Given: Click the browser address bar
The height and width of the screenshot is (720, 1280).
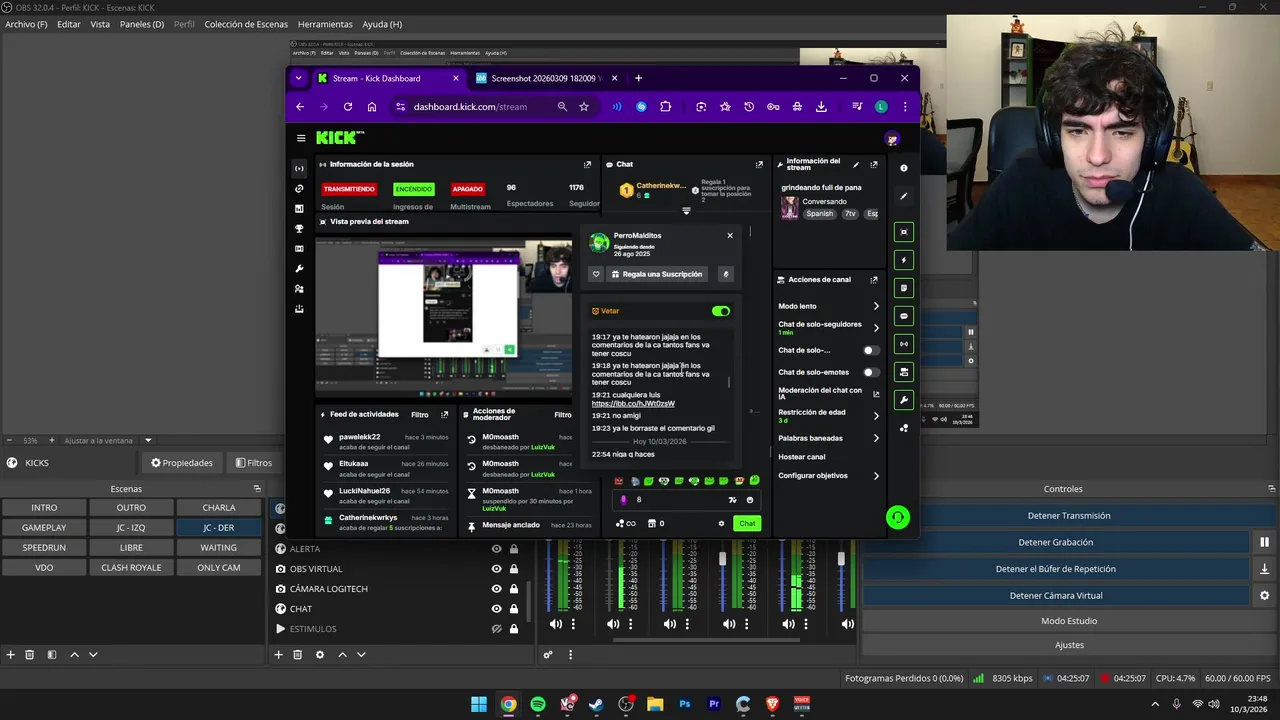Looking at the screenshot, I should coord(470,107).
